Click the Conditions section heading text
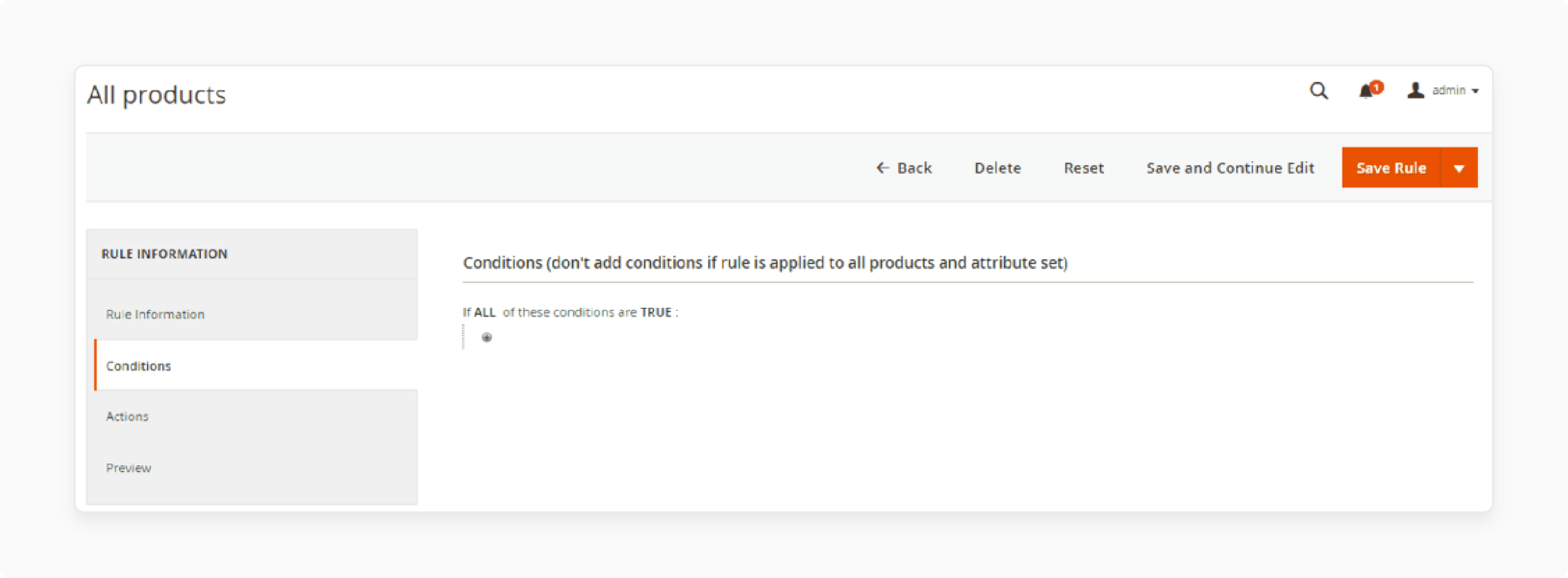Viewport: 1568px width, 578px height. point(765,263)
